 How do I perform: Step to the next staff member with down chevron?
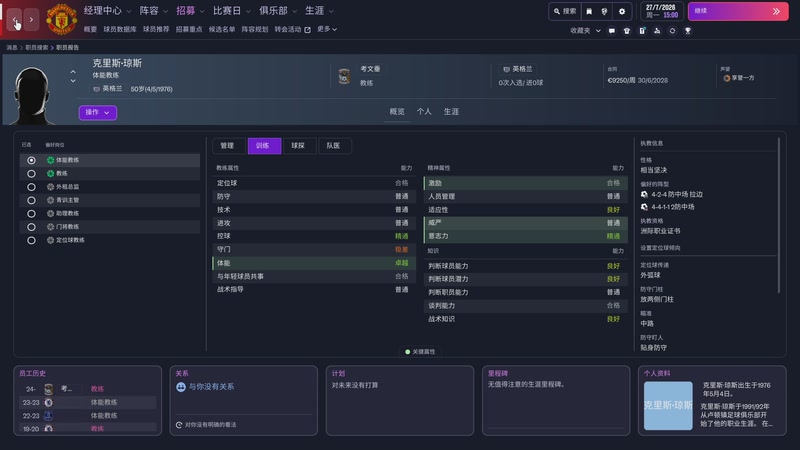[73, 81]
